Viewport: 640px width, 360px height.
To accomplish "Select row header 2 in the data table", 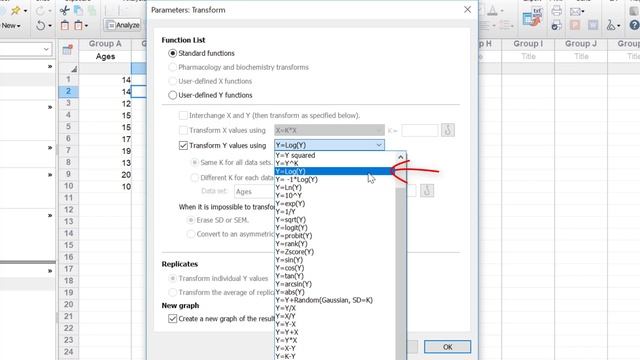I will point(68,91).
